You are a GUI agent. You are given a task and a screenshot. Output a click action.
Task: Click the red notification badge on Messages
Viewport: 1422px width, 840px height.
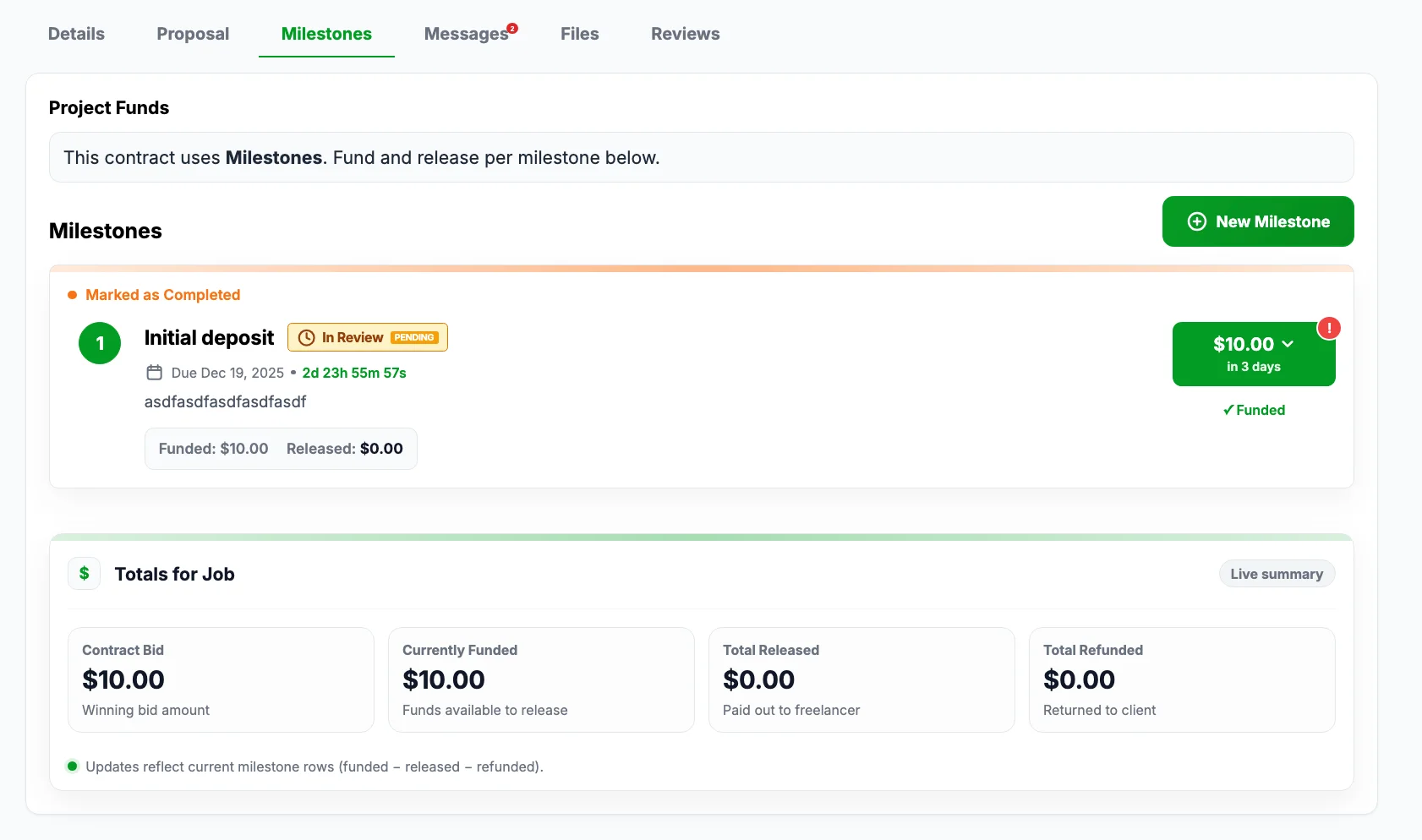(x=512, y=28)
